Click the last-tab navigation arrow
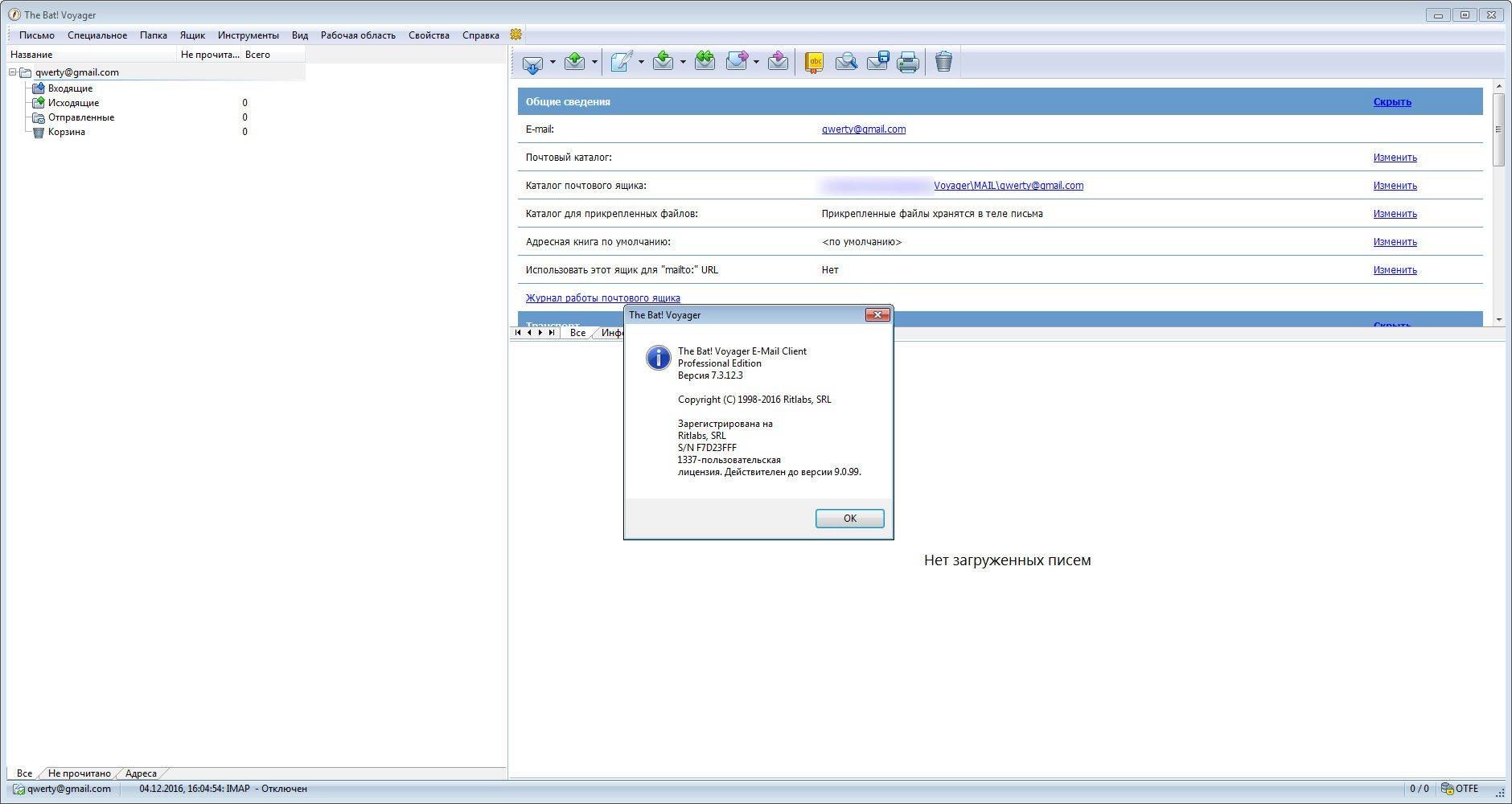Screen dimensions: 1512x804 552,332
